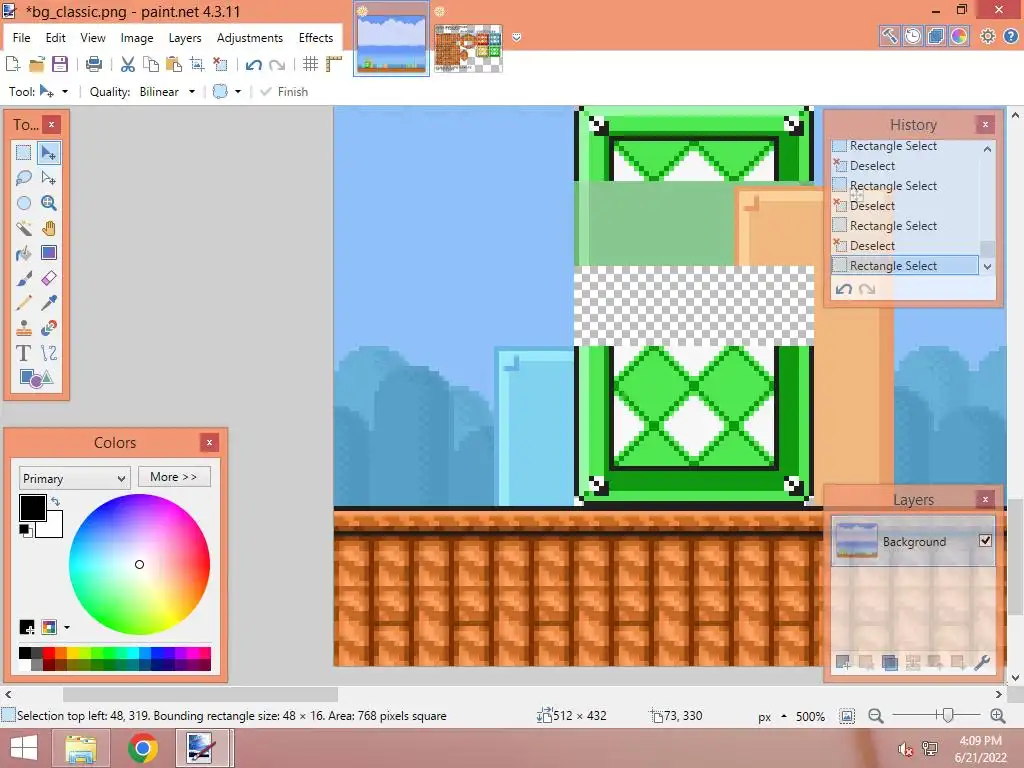The width and height of the screenshot is (1024, 768).
Task: Click the Paste clipboard icon
Action: pyautogui.click(x=174, y=64)
